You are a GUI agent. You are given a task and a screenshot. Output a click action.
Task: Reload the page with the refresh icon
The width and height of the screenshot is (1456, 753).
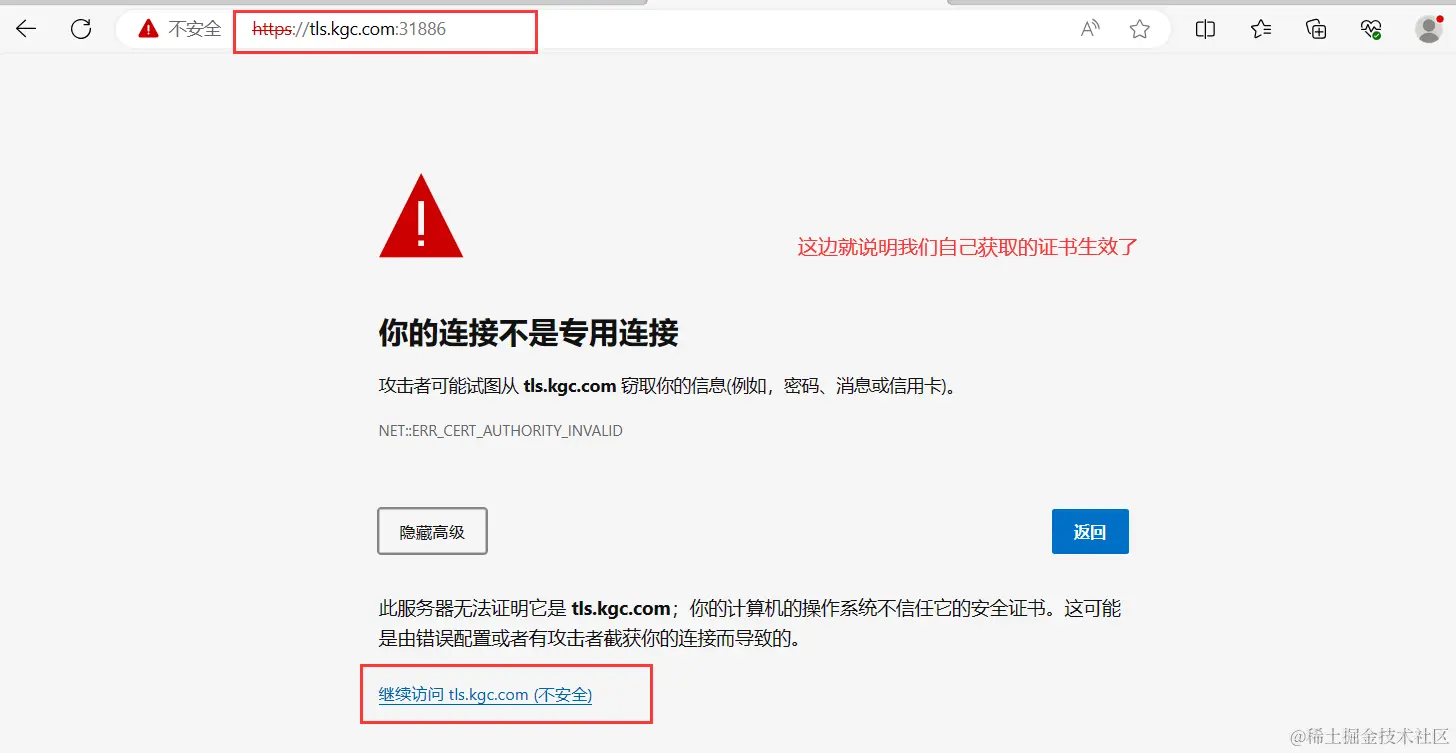pos(81,29)
